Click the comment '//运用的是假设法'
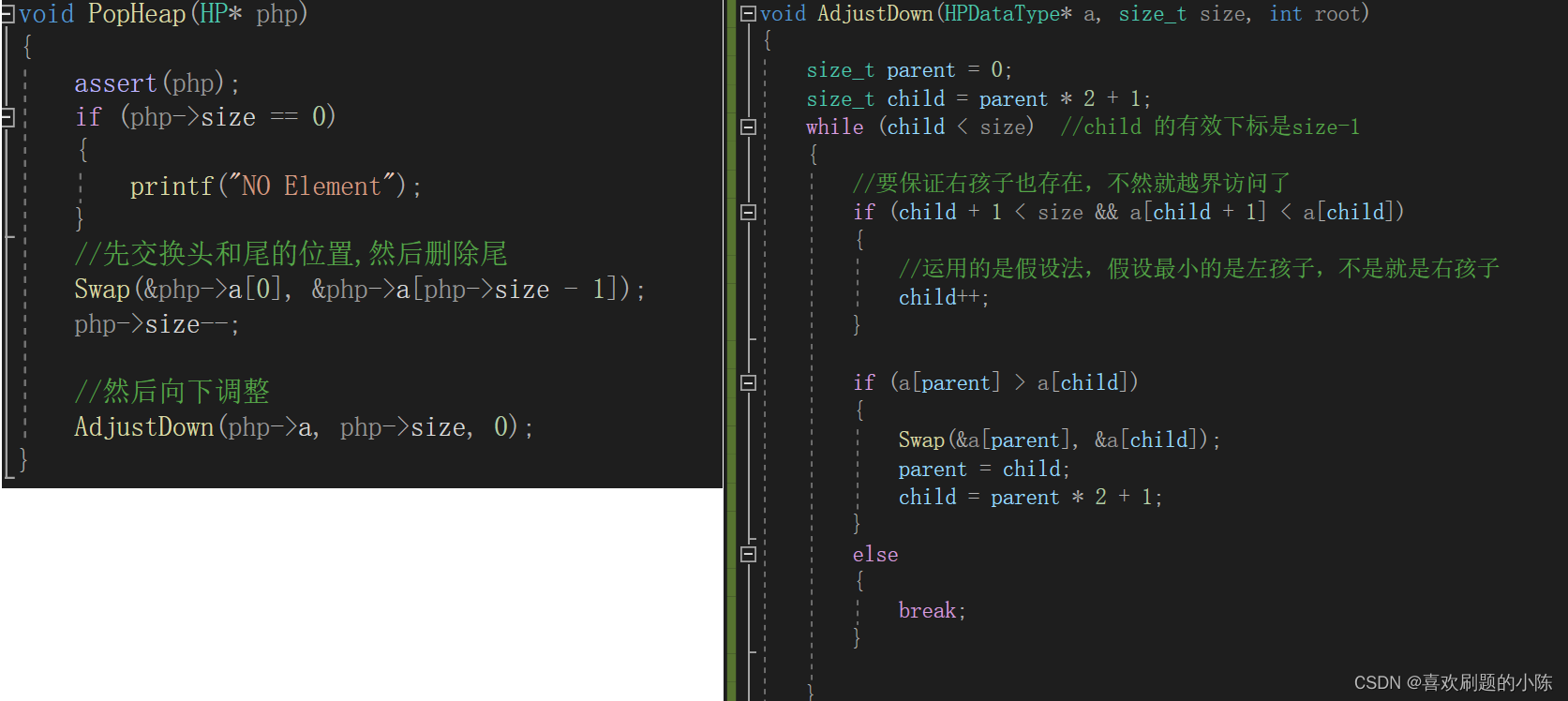1568x701 pixels. coord(993,269)
